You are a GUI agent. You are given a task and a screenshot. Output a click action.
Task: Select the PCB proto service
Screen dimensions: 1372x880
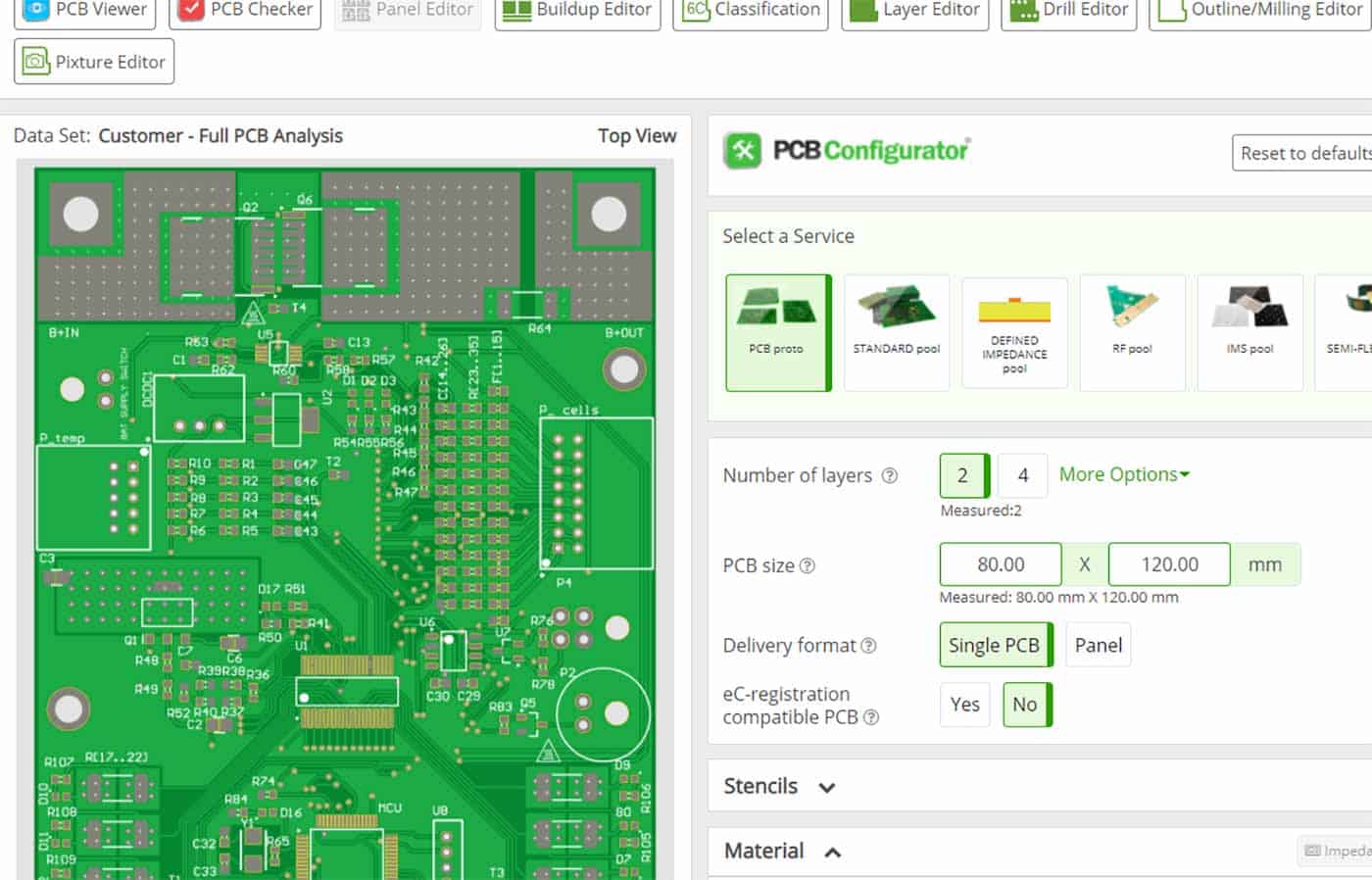(778, 333)
